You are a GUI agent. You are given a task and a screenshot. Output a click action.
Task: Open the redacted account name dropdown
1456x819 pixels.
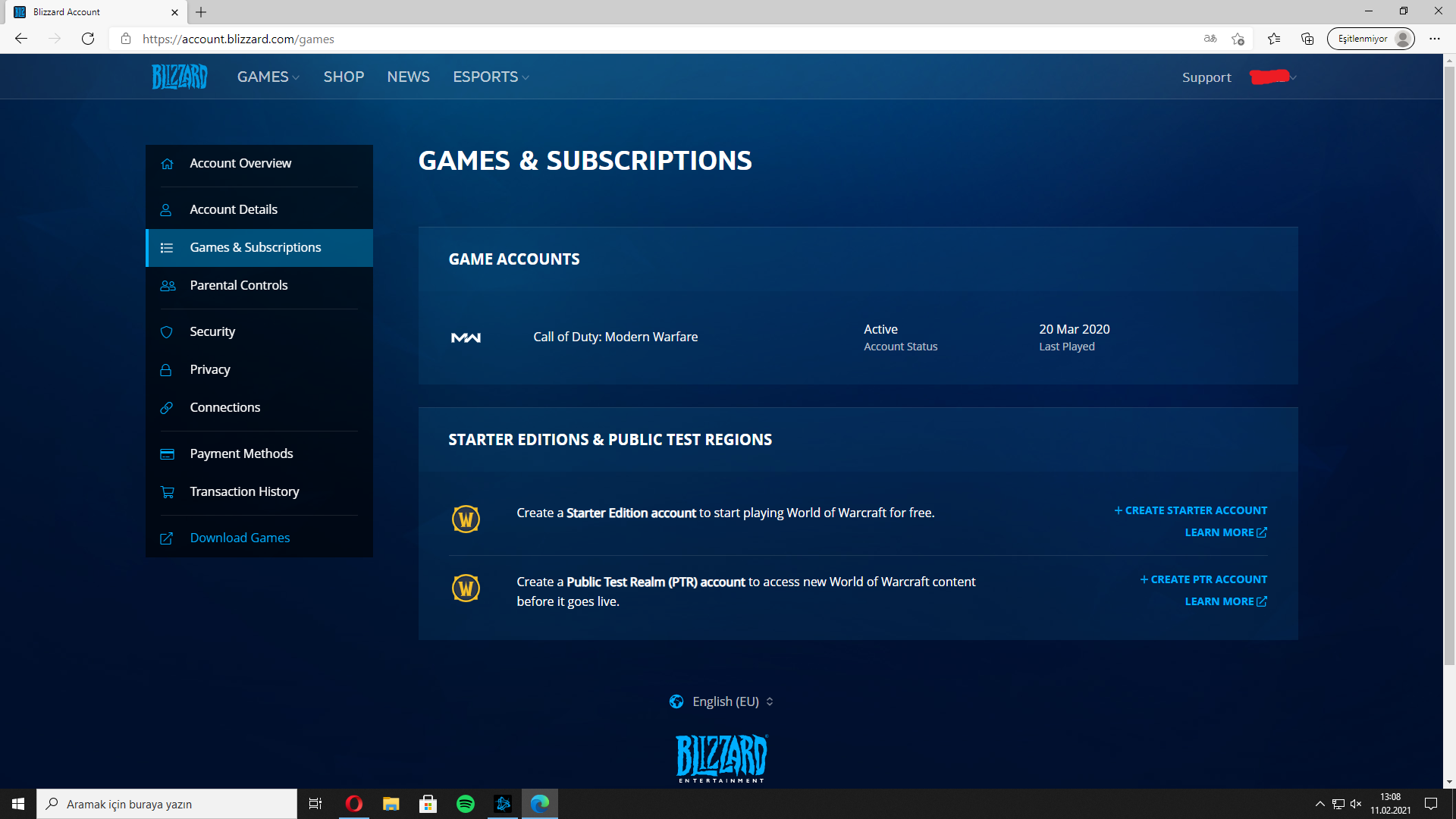tap(1273, 77)
